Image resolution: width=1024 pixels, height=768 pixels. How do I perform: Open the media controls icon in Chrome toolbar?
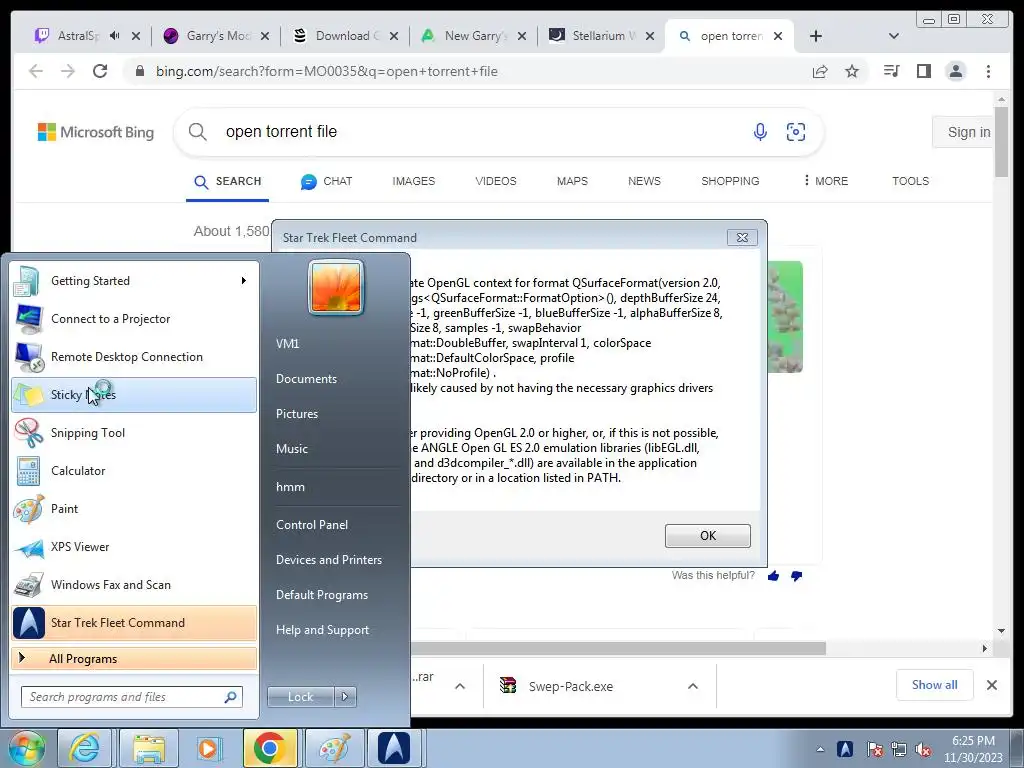(891, 71)
